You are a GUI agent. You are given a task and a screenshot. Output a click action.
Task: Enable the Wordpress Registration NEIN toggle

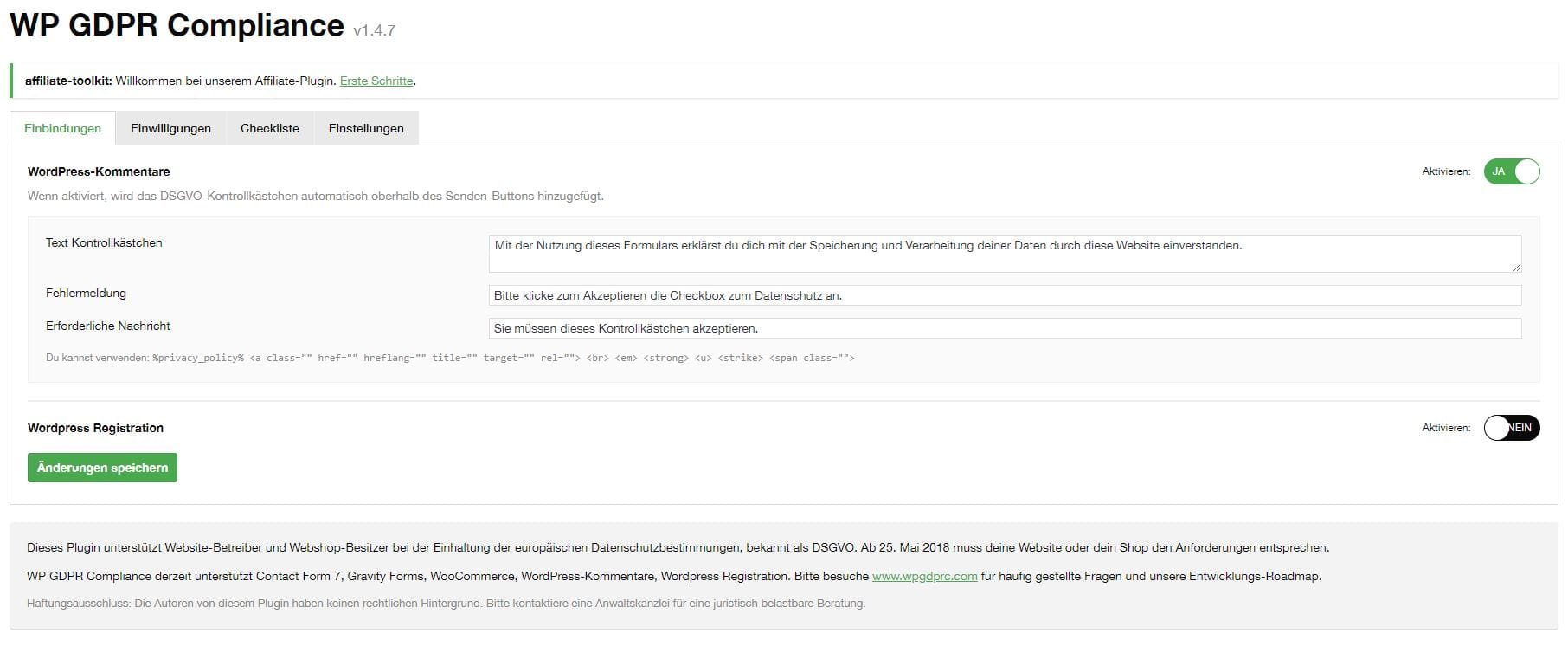[x=1512, y=428]
